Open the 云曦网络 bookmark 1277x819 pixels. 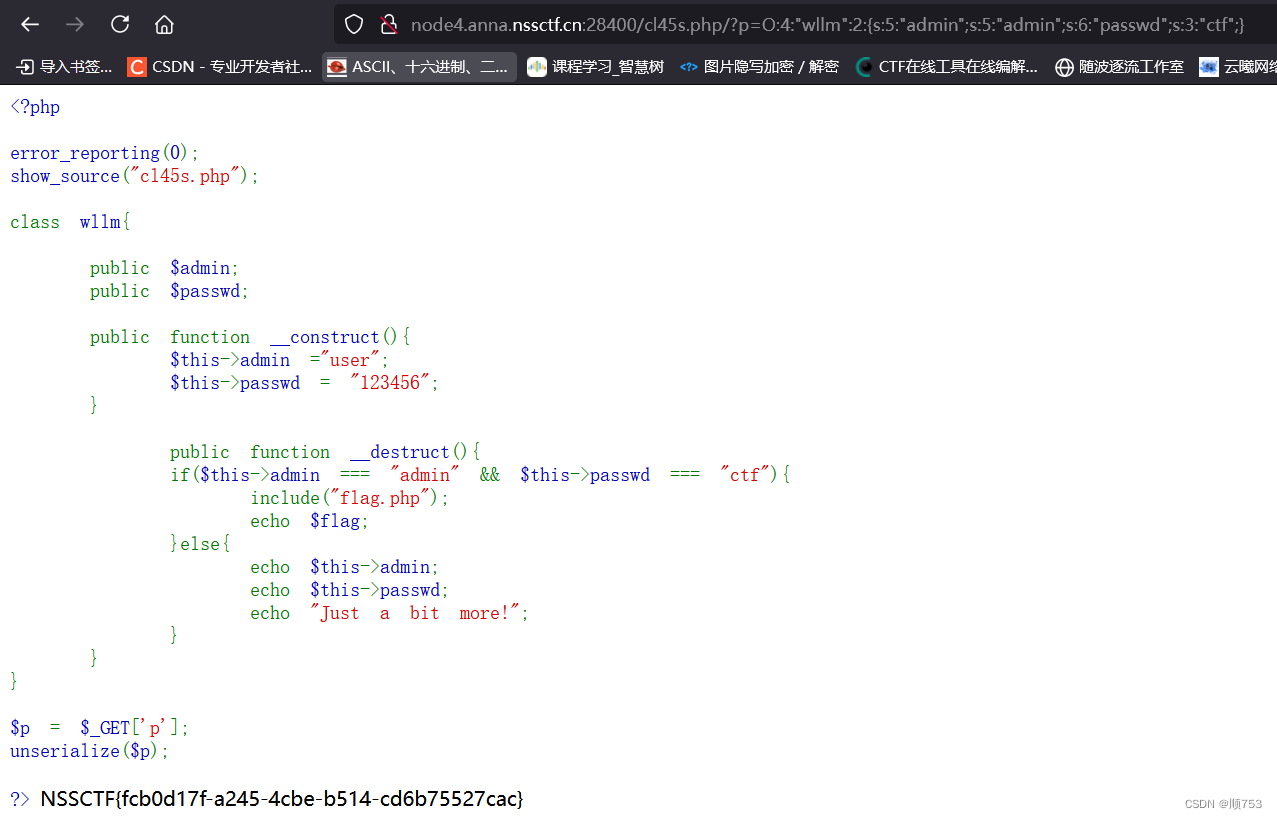tap(1237, 67)
